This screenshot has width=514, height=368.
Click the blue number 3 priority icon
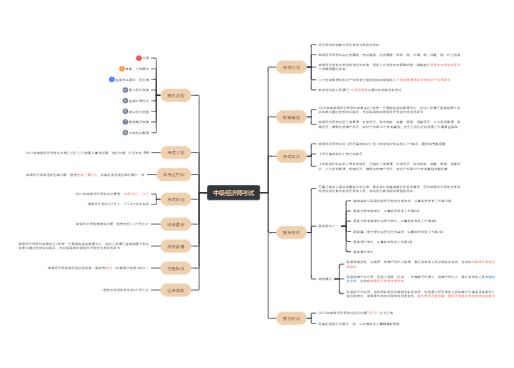[112, 79]
